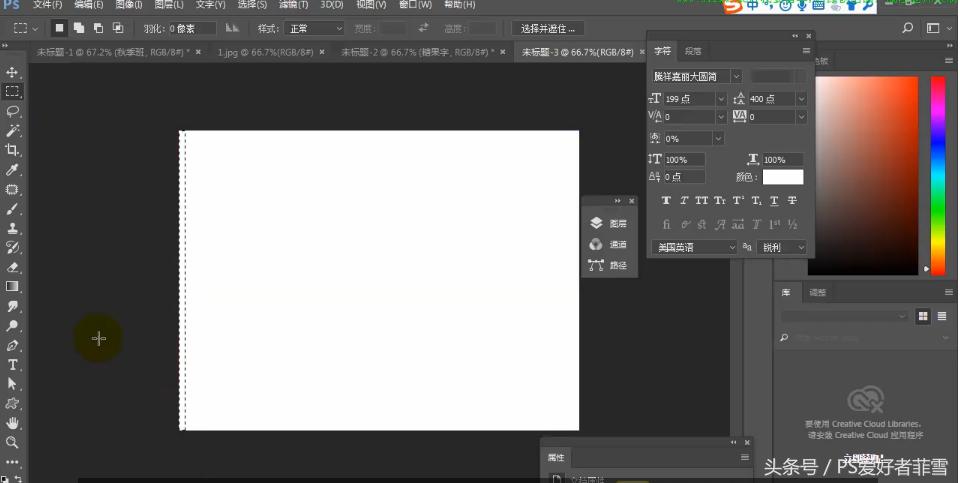Select the Magic Wand tool
Screen dimensions: 960x483
click(x=12, y=130)
